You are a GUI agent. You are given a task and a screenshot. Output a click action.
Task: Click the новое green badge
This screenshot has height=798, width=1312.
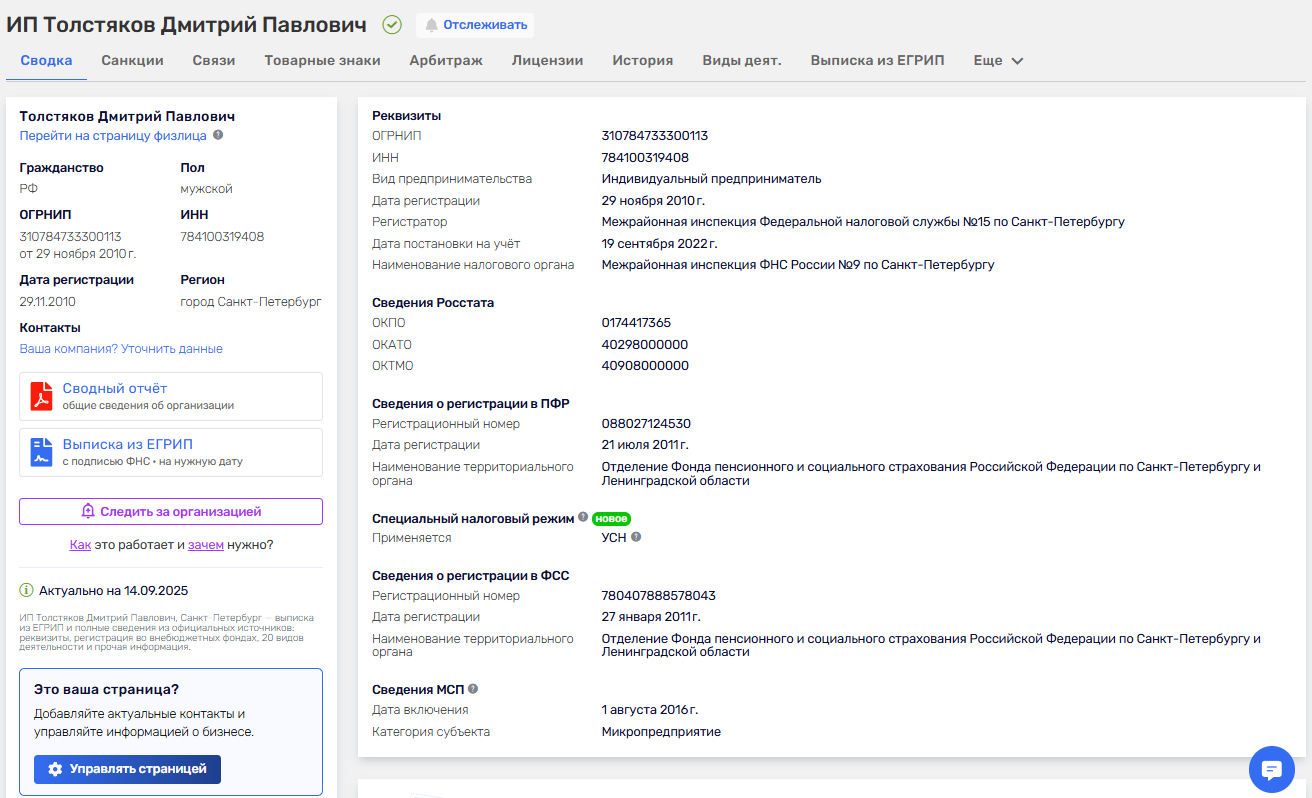point(611,519)
